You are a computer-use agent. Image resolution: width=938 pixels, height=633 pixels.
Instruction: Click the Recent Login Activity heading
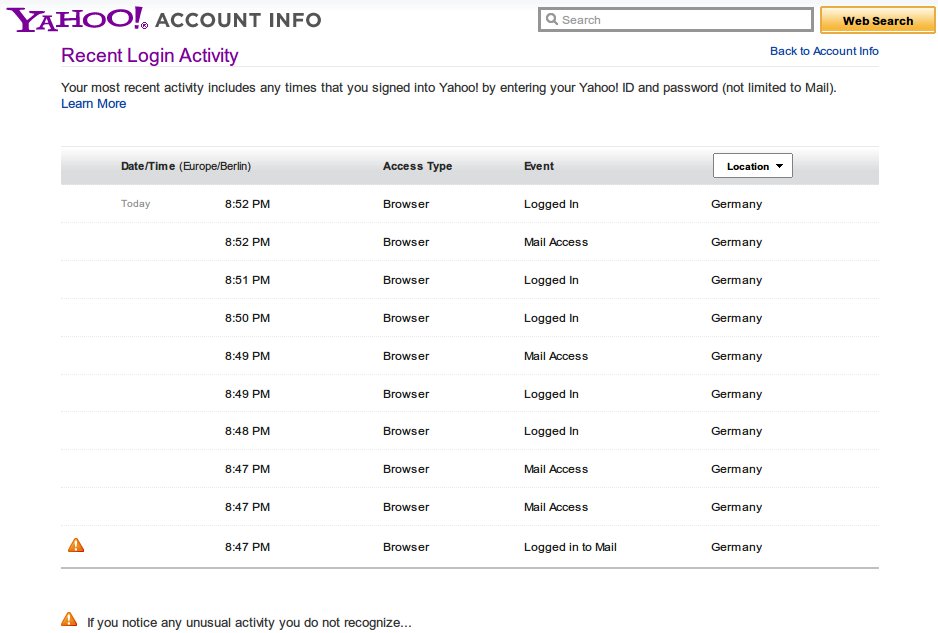click(150, 55)
